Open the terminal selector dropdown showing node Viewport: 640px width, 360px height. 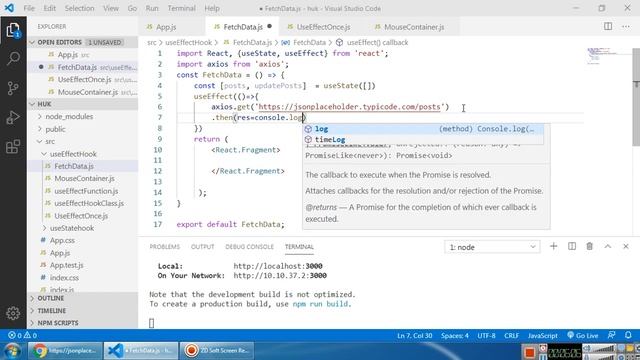click(492, 247)
